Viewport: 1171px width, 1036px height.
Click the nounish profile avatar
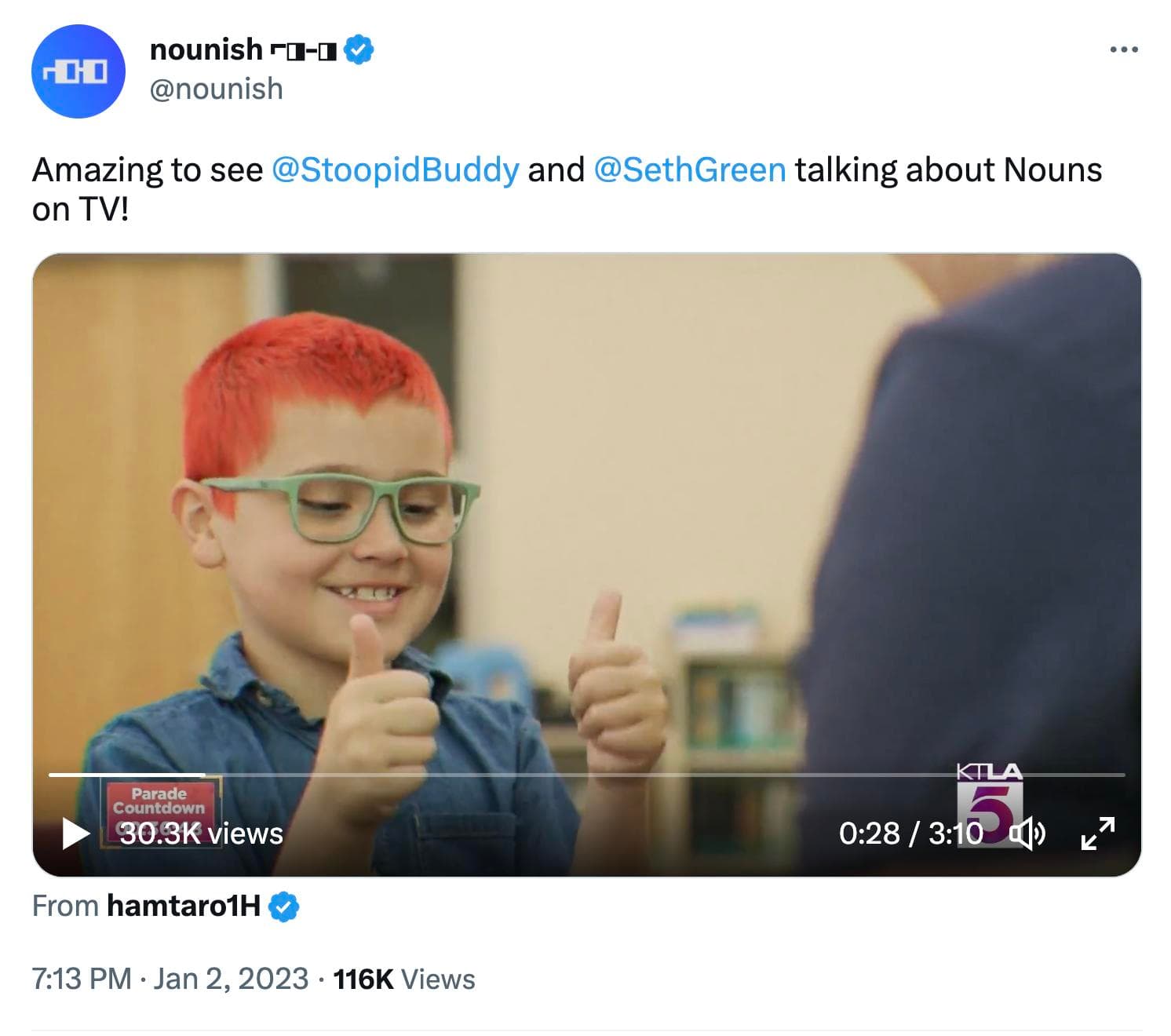(x=78, y=71)
